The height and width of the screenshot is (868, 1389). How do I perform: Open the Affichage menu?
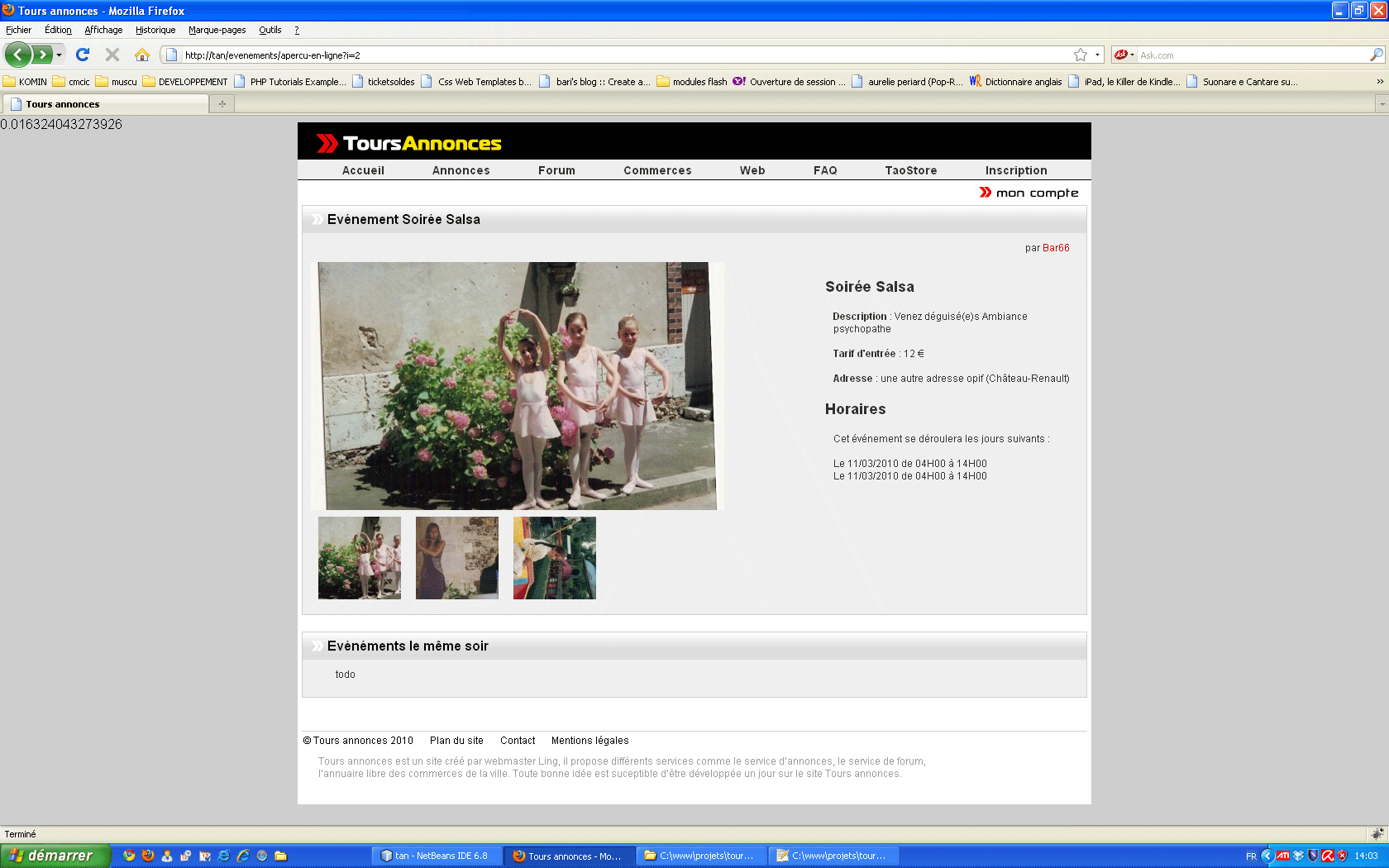click(103, 30)
